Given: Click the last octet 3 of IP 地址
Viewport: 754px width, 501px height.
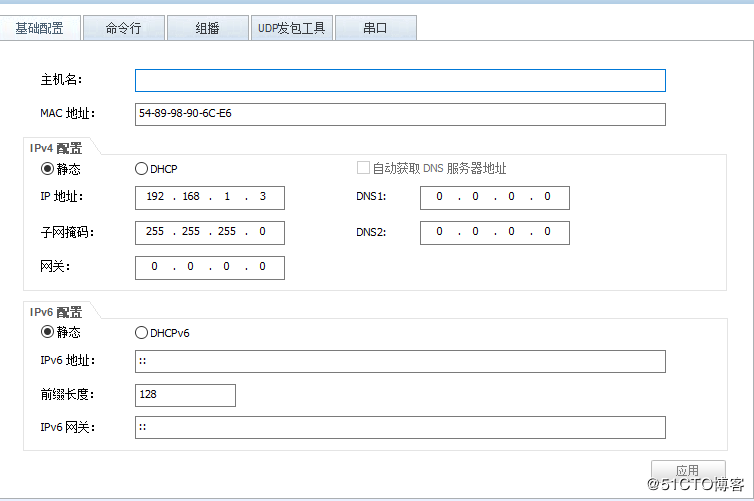Looking at the screenshot, I should pyautogui.click(x=263, y=196).
